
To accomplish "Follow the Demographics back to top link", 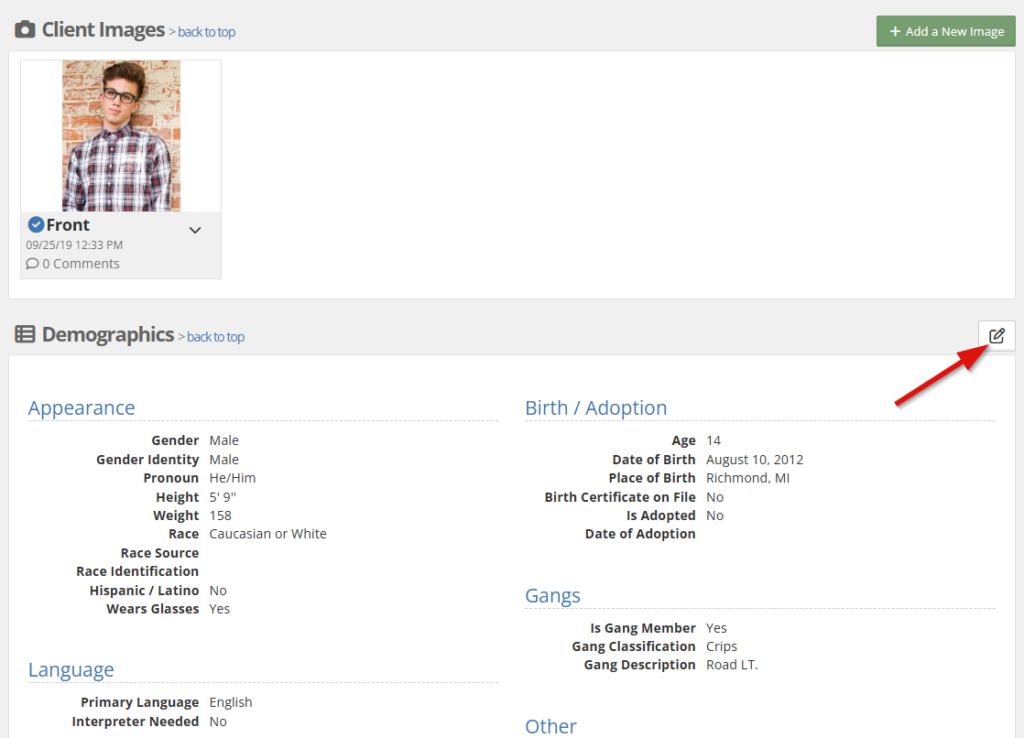I will point(216,337).
